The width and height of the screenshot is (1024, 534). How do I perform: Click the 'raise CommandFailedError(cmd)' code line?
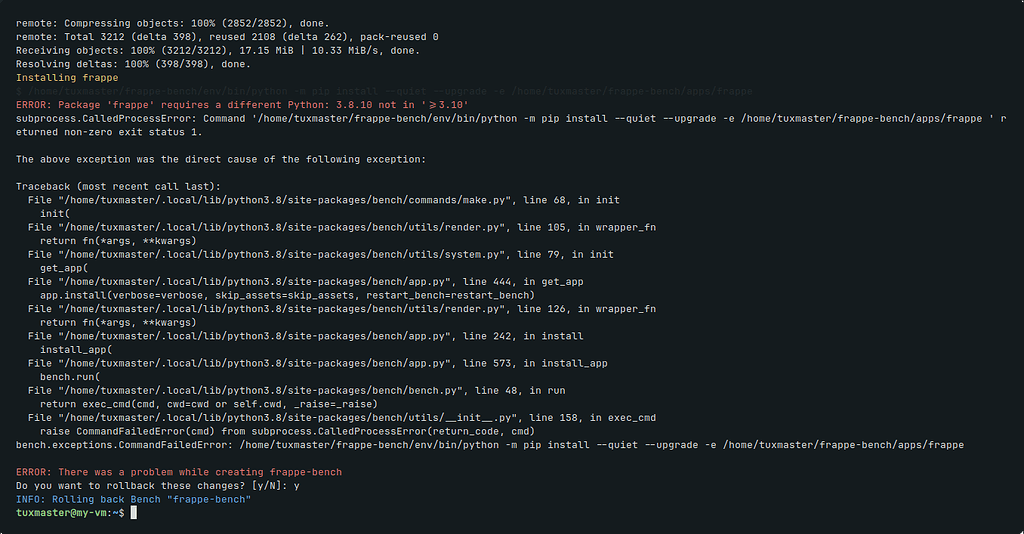point(287,432)
